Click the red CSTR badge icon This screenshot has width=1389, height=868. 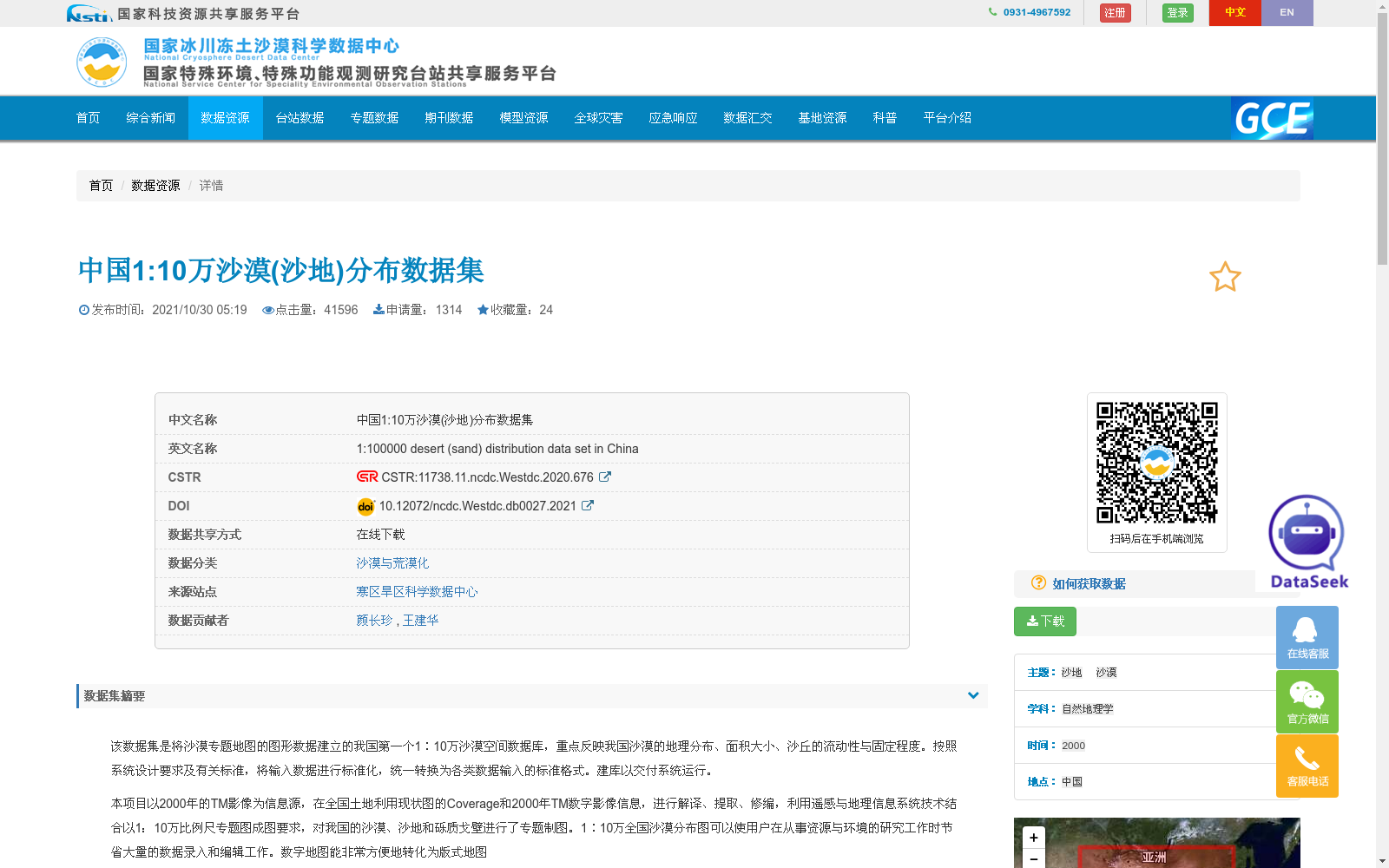tap(367, 477)
